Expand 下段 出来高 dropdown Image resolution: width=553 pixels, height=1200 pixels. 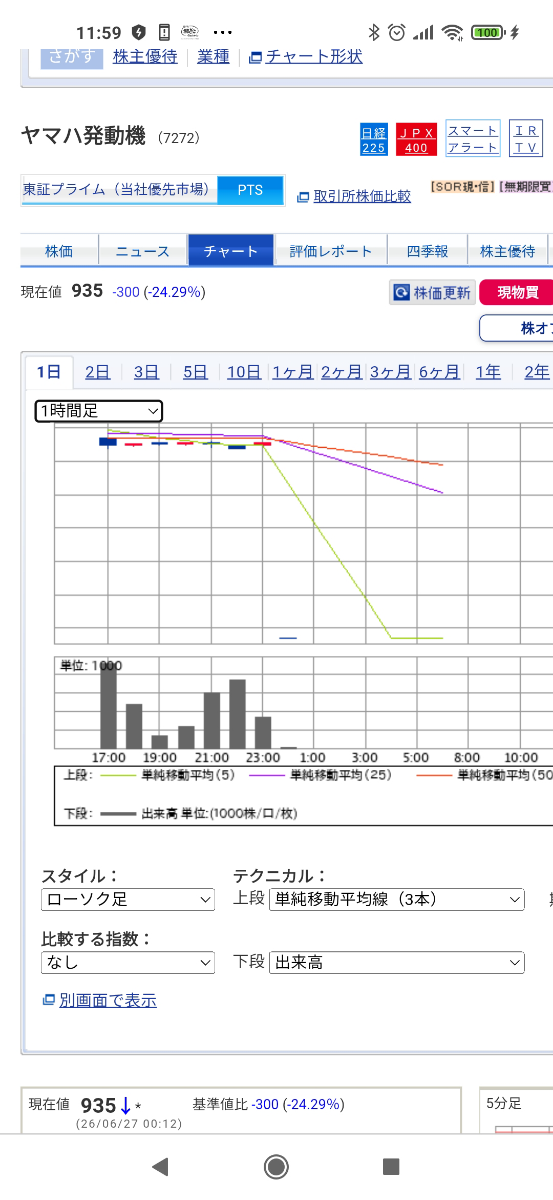coord(396,962)
